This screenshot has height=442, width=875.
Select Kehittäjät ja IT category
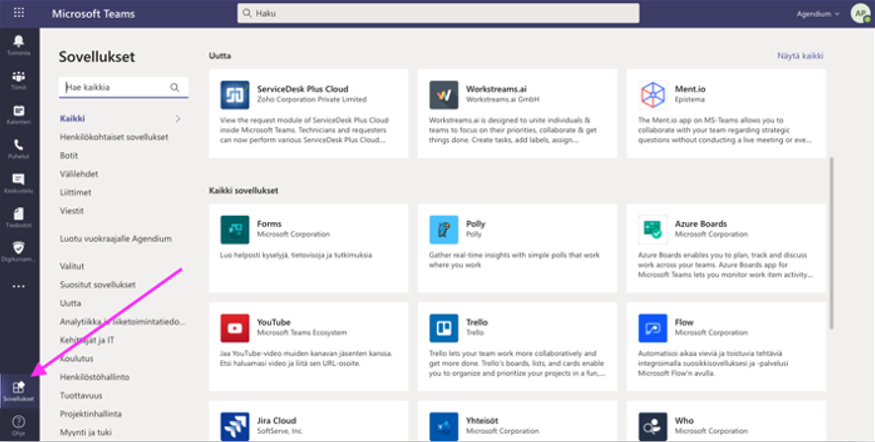coord(87,340)
